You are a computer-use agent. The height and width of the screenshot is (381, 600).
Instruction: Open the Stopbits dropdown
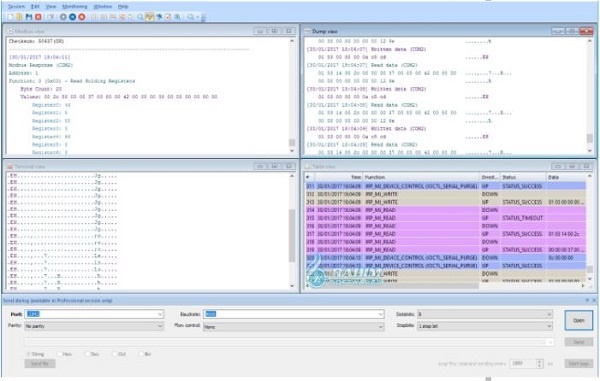point(549,326)
